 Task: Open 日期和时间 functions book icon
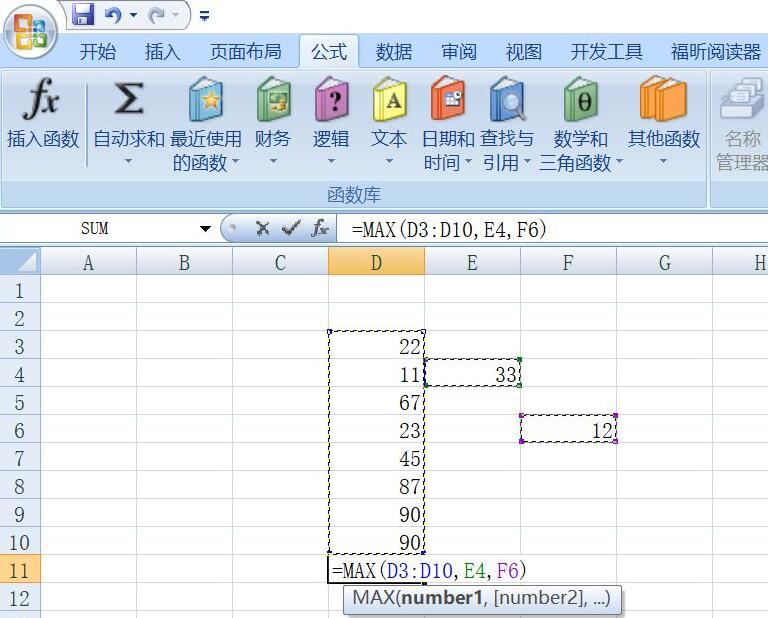point(448,99)
